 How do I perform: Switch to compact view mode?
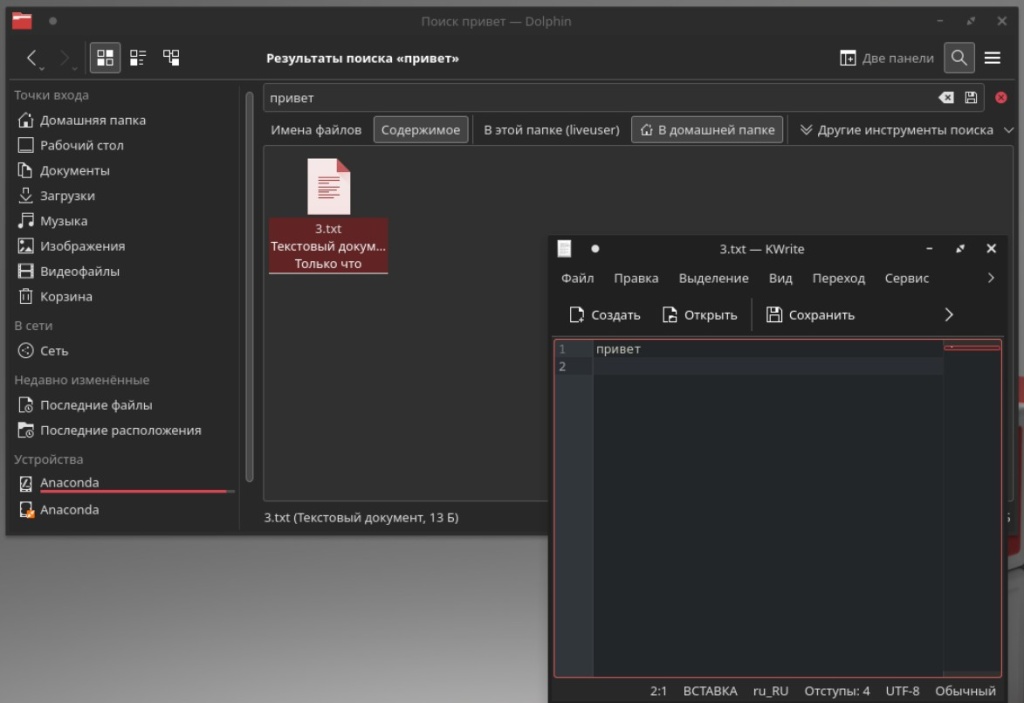tap(138, 58)
